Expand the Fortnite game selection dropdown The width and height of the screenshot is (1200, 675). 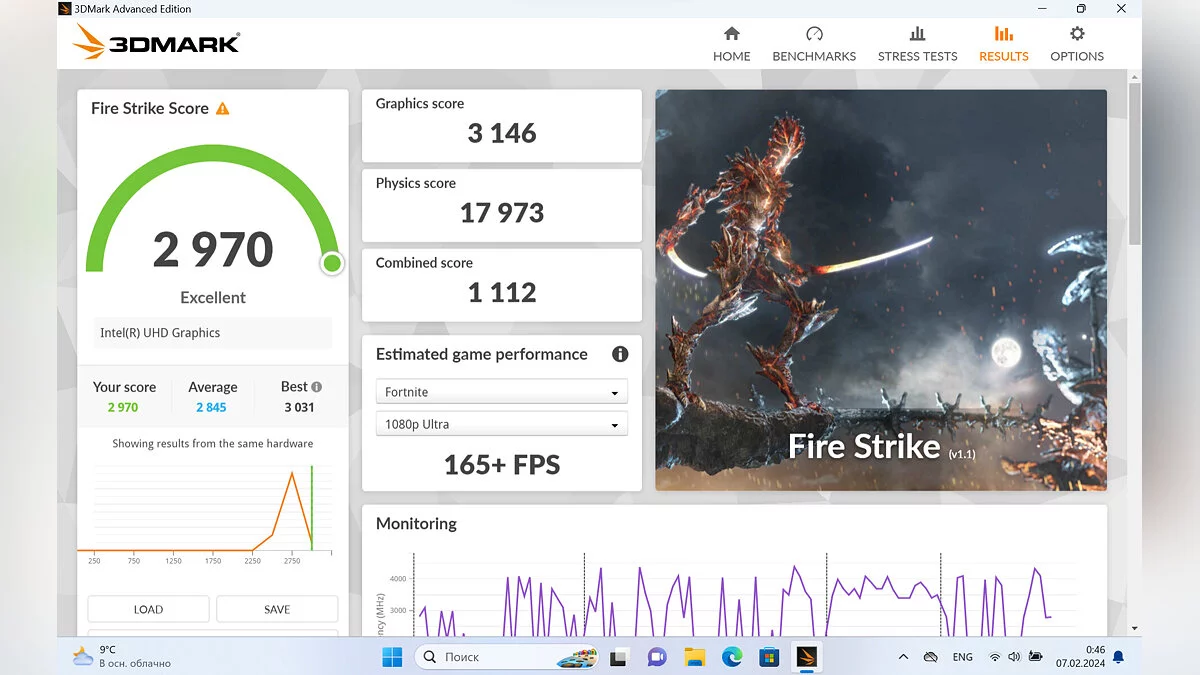(502, 392)
